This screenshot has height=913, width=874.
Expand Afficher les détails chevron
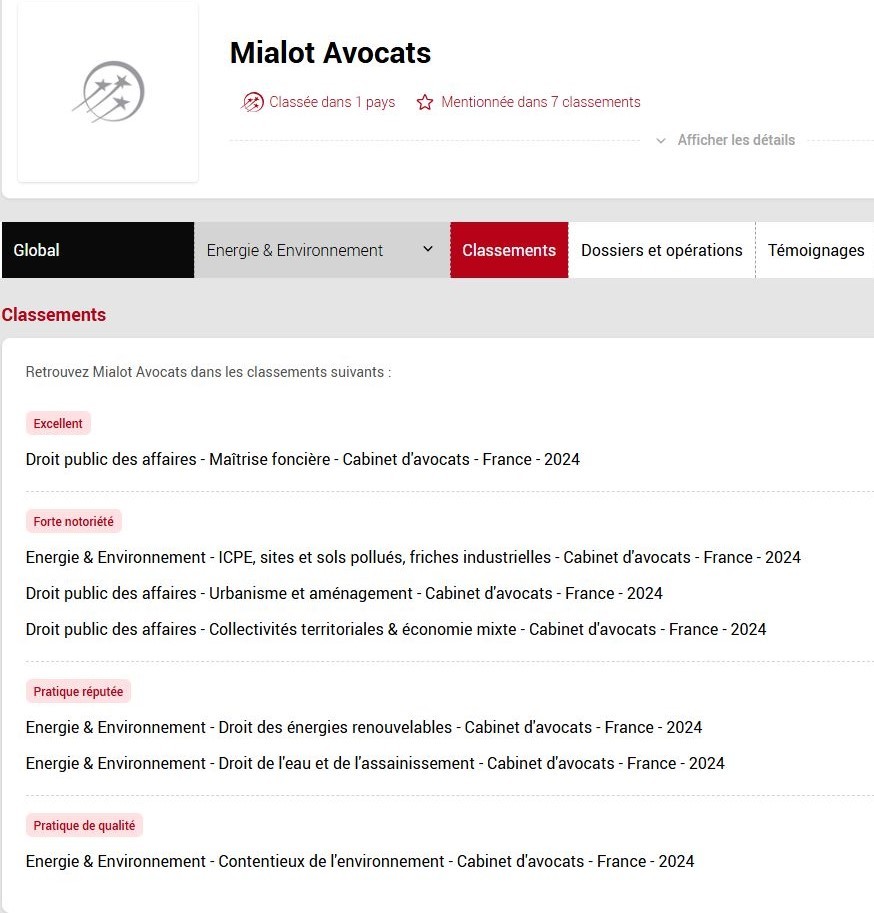(x=661, y=141)
